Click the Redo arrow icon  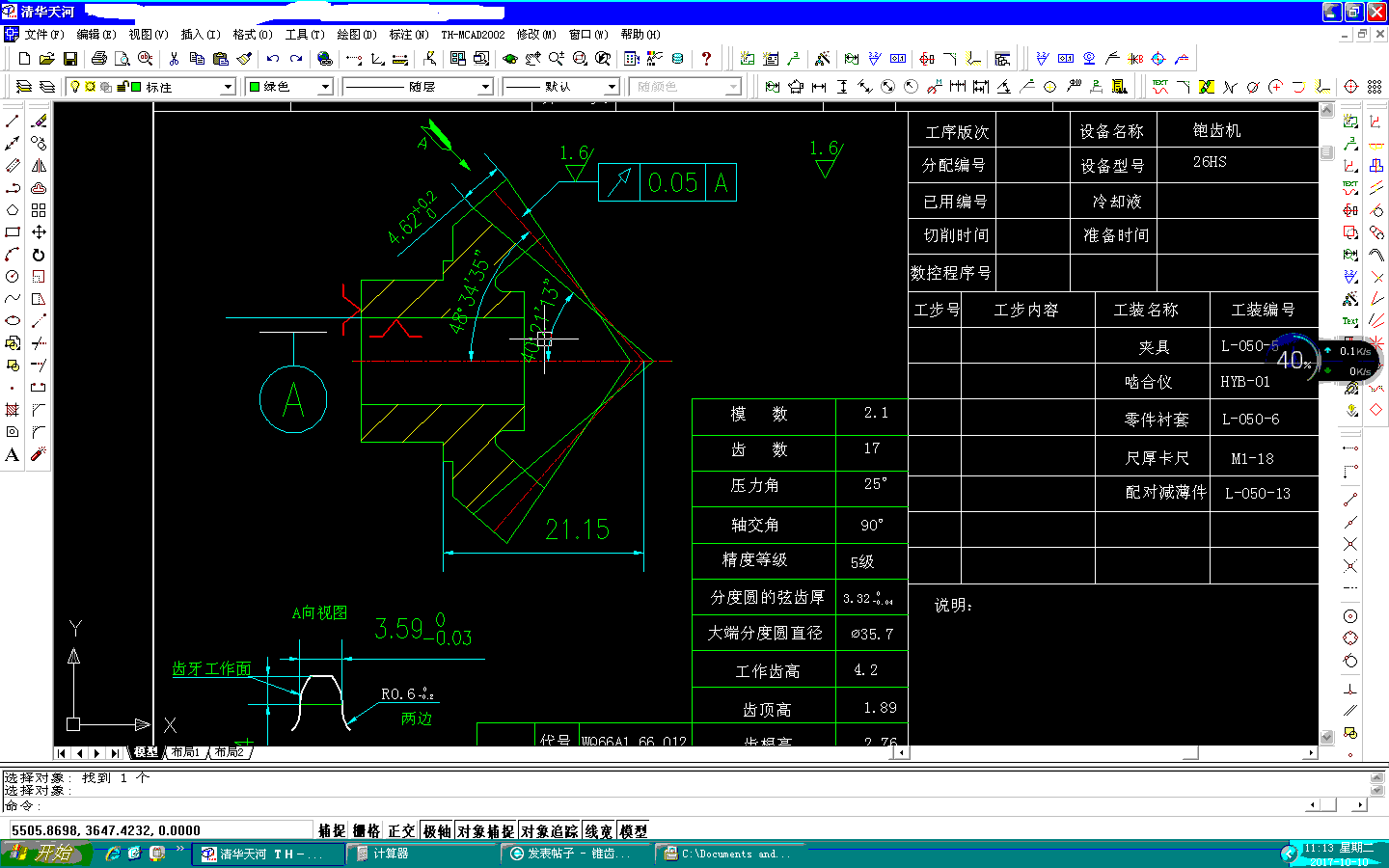(x=296, y=59)
